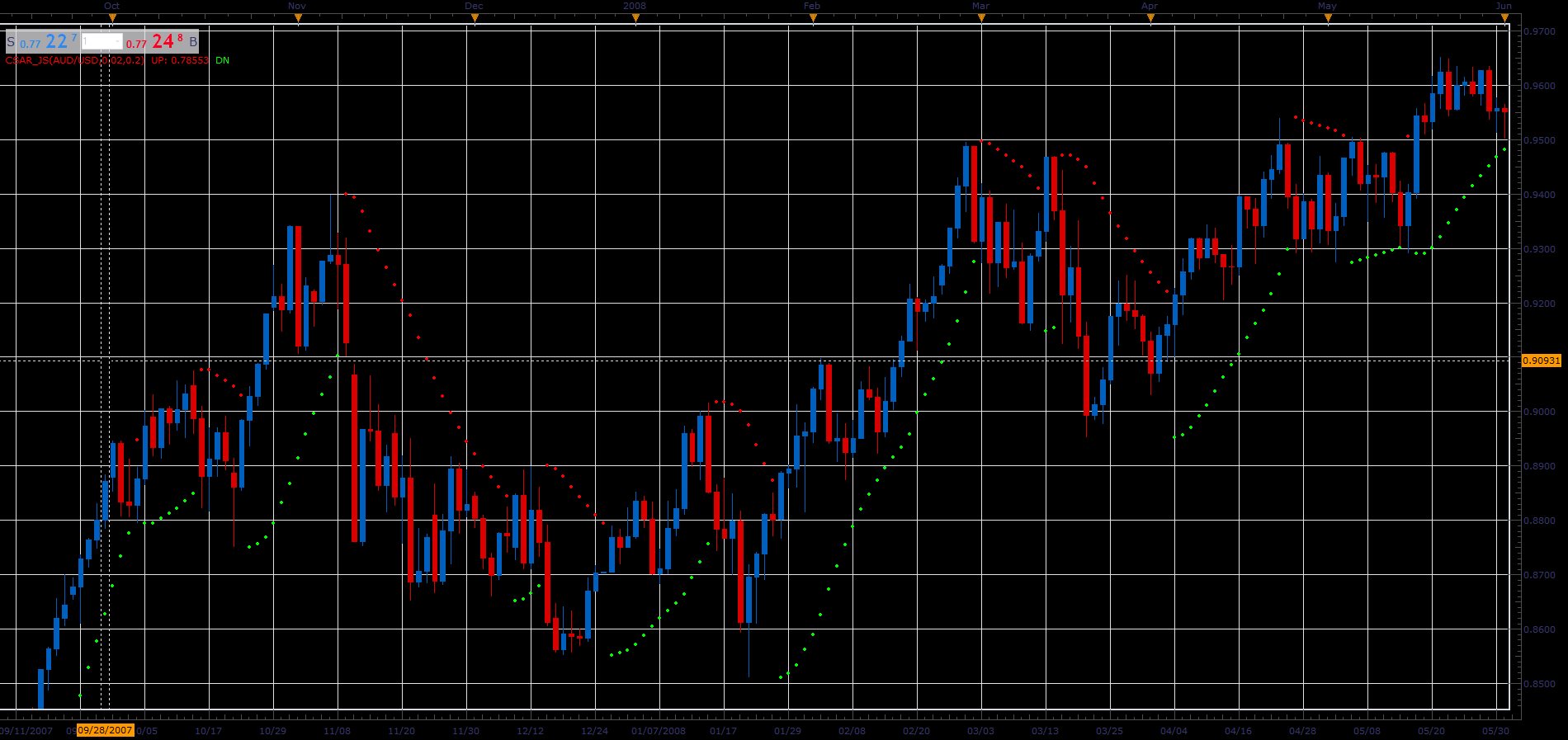Click the Oct orange month marker
This screenshot has height=740, width=1568.
click(112, 18)
